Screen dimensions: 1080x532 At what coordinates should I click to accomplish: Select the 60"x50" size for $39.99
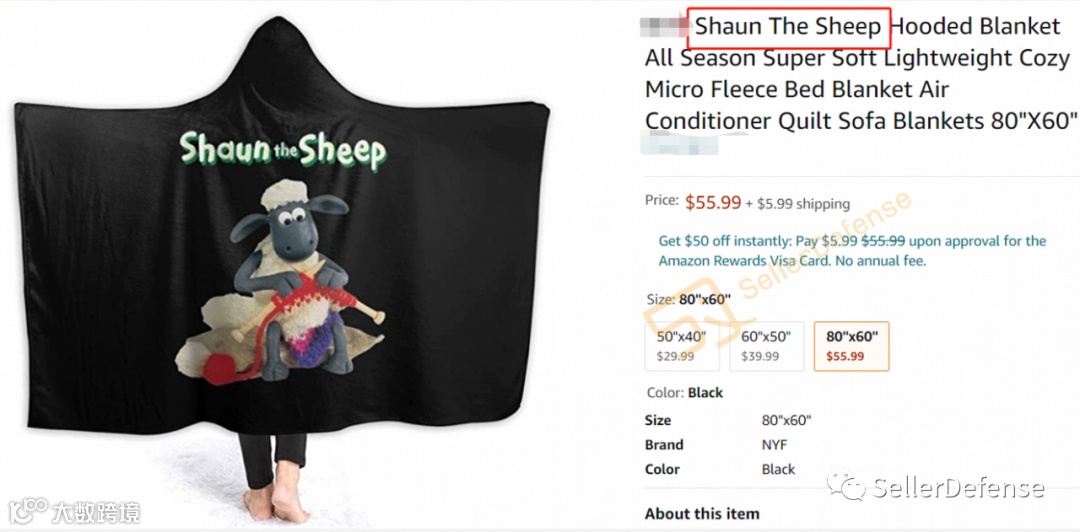(x=767, y=346)
